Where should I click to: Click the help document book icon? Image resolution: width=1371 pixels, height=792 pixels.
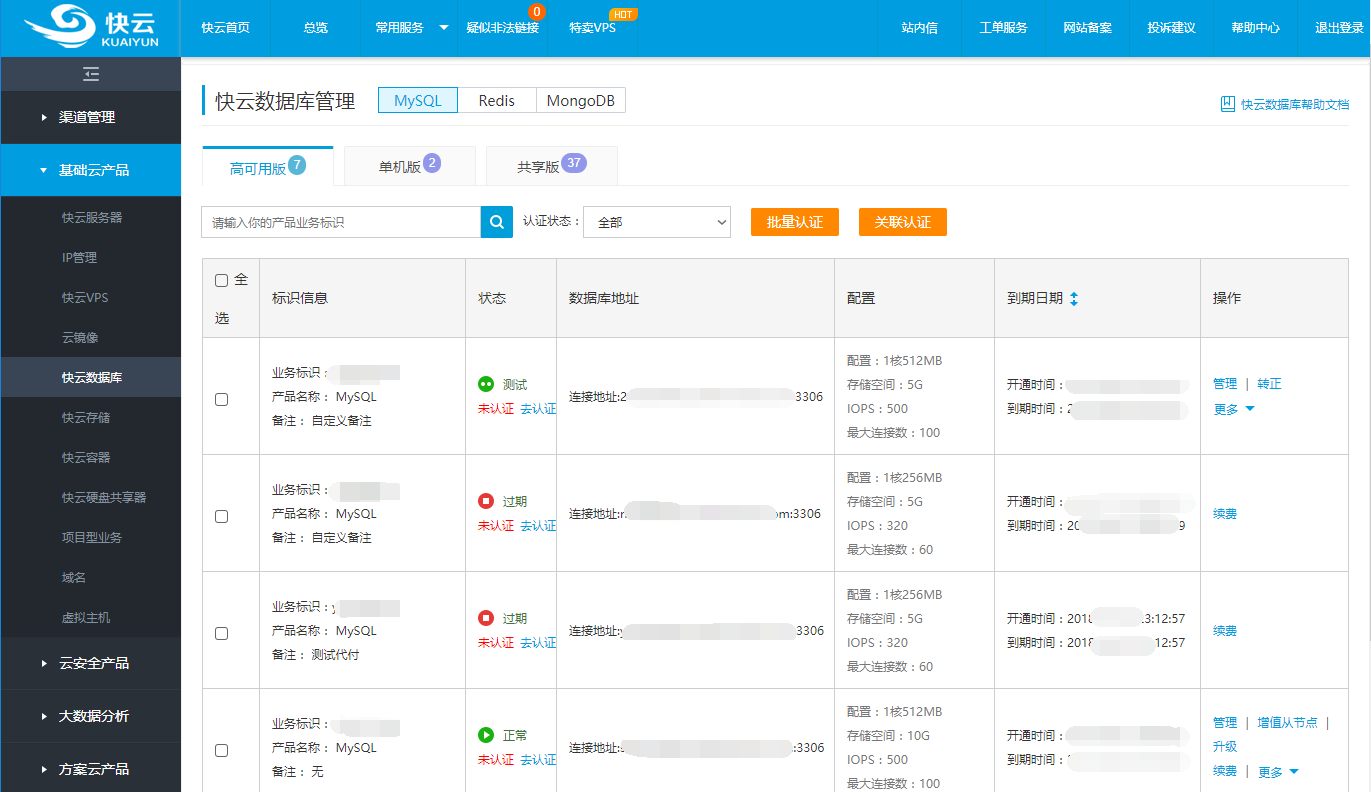pyautogui.click(x=1228, y=104)
